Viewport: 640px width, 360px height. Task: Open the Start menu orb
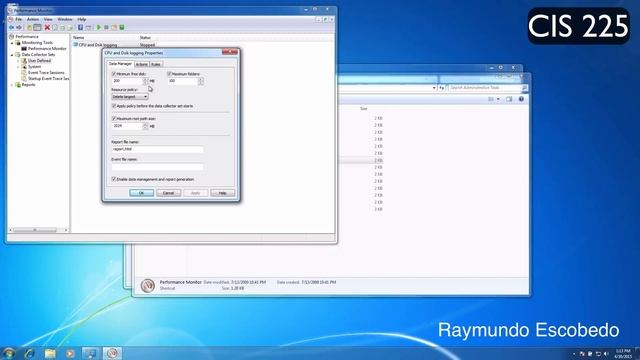pos(8,353)
